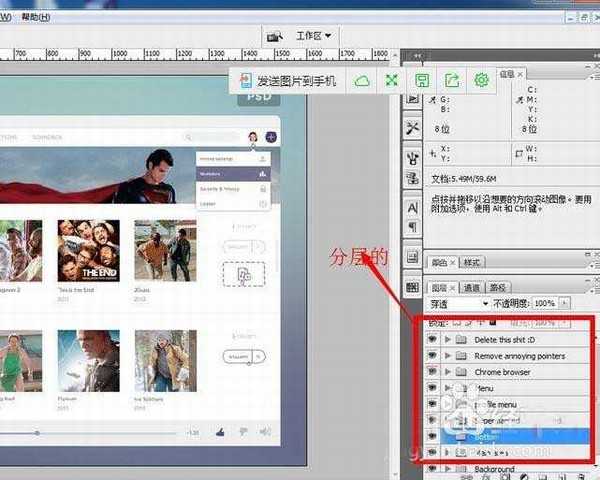Click the green fullscreen expand icon
Screen dimensions: 600x480
pos(393,80)
